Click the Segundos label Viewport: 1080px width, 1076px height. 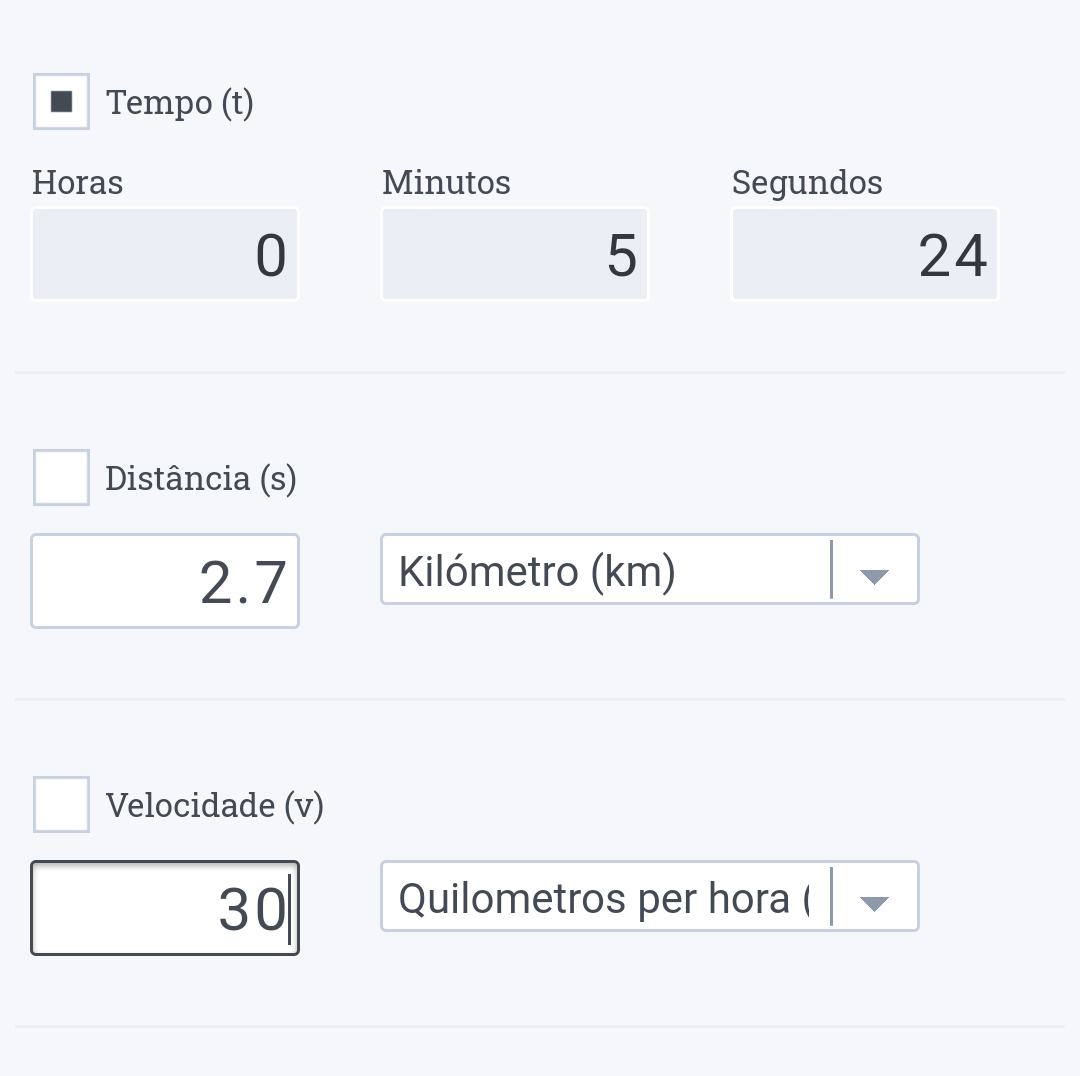click(x=807, y=183)
